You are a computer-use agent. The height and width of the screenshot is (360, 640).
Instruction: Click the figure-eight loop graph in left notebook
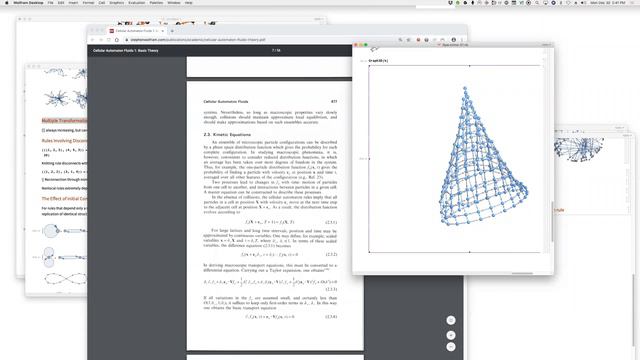pyautogui.click(x=65, y=279)
